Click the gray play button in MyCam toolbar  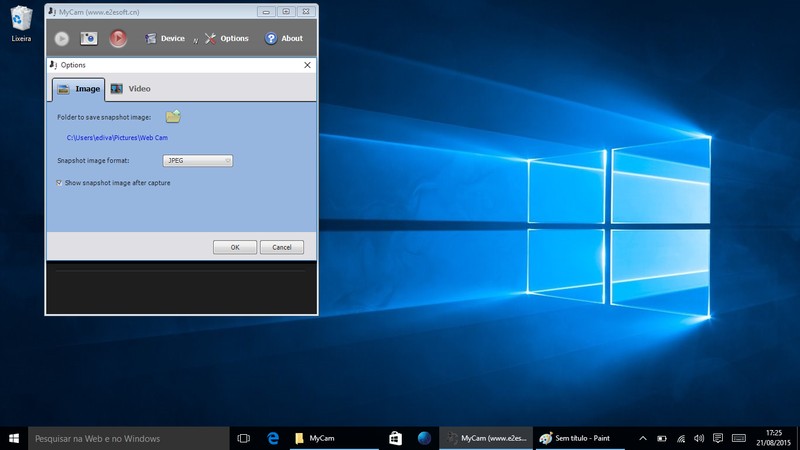click(x=62, y=39)
